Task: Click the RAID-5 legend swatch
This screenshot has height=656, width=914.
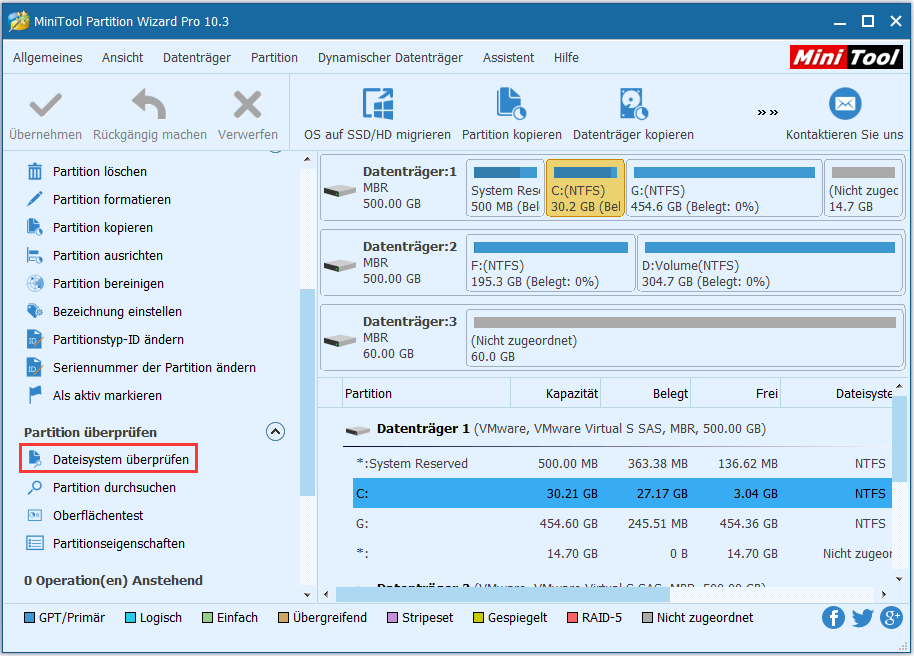Action: [x=572, y=618]
